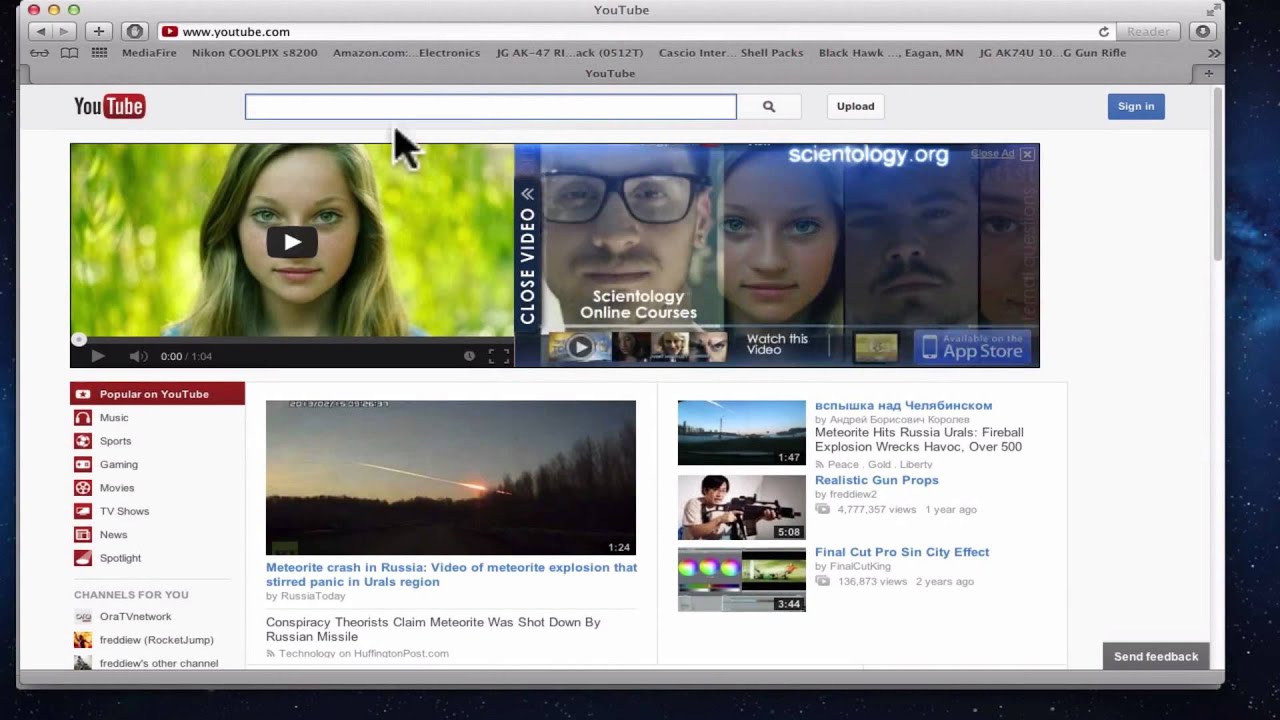The image size is (1280, 720).
Task: Click the Send feedback button
Action: [x=1156, y=656]
